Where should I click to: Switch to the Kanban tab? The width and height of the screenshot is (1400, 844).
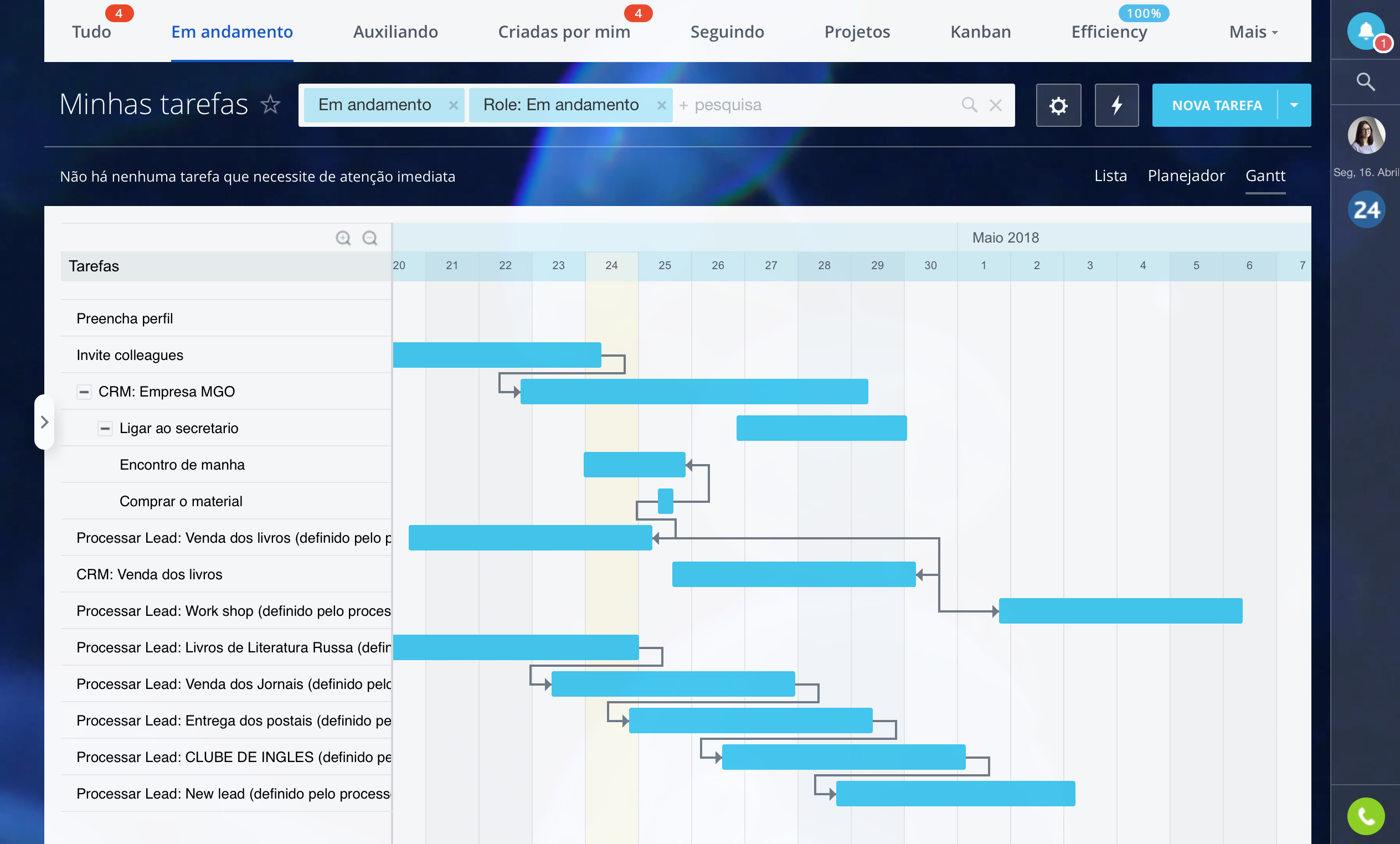(x=980, y=32)
